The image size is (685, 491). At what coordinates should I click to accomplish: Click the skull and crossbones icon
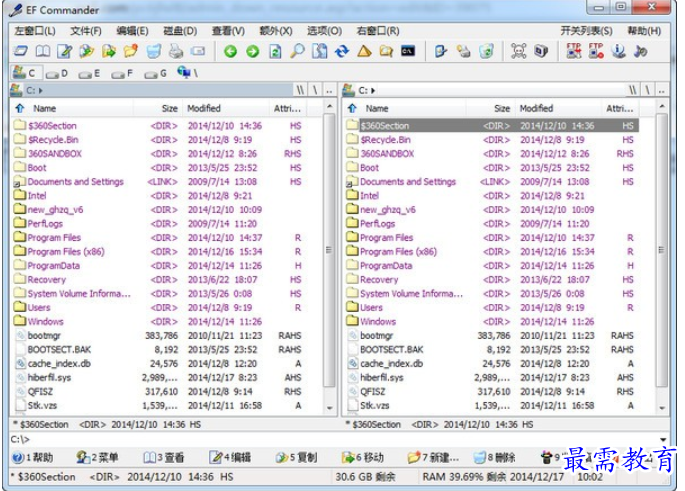click(519, 52)
